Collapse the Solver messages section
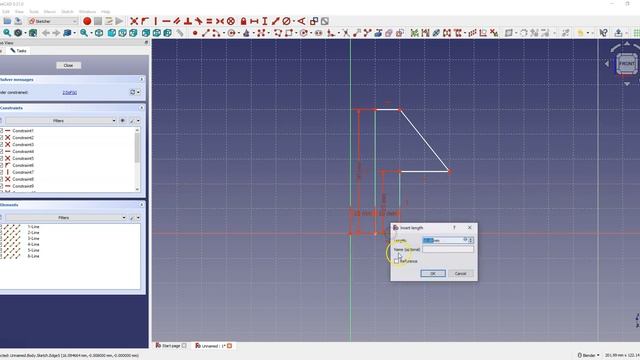Screen dimensions: 640x360 click(142, 79)
